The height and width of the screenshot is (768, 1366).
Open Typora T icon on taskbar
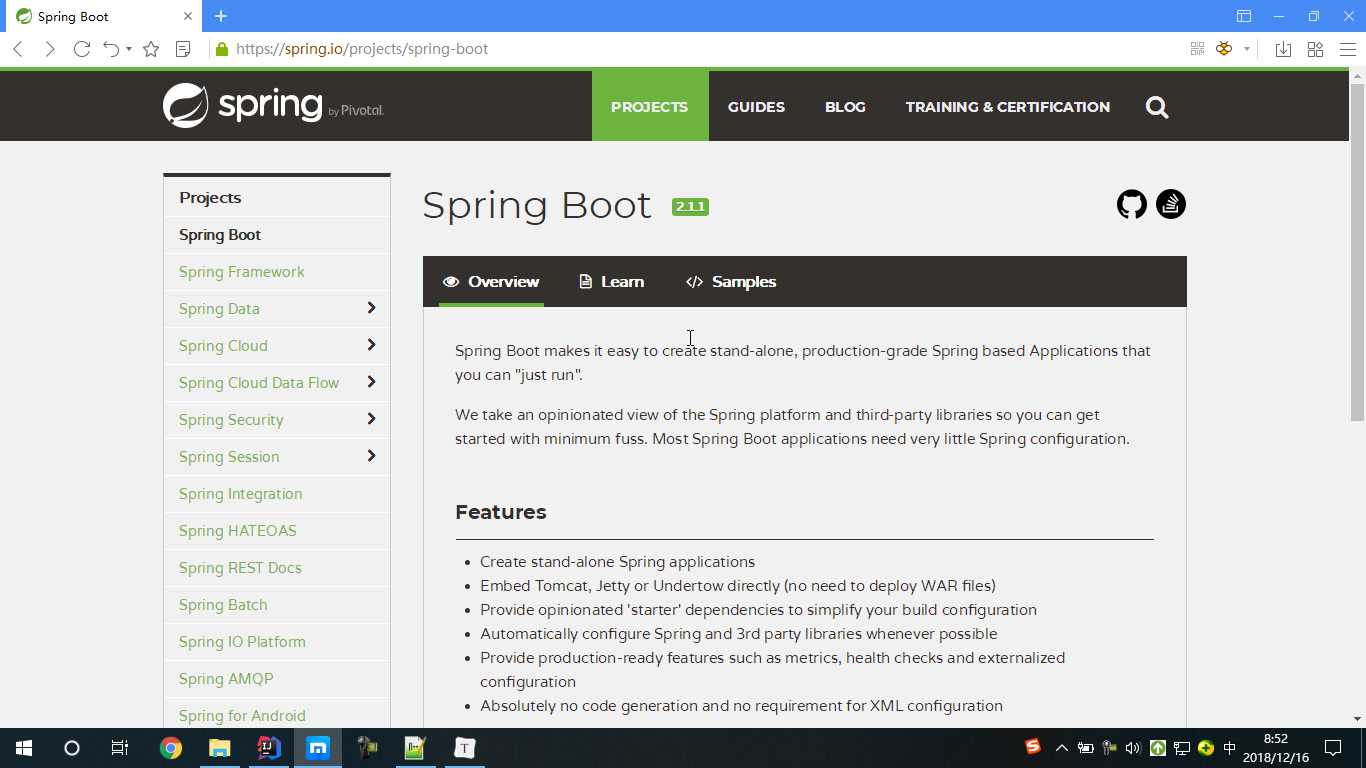pyautogui.click(x=464, y=748)
